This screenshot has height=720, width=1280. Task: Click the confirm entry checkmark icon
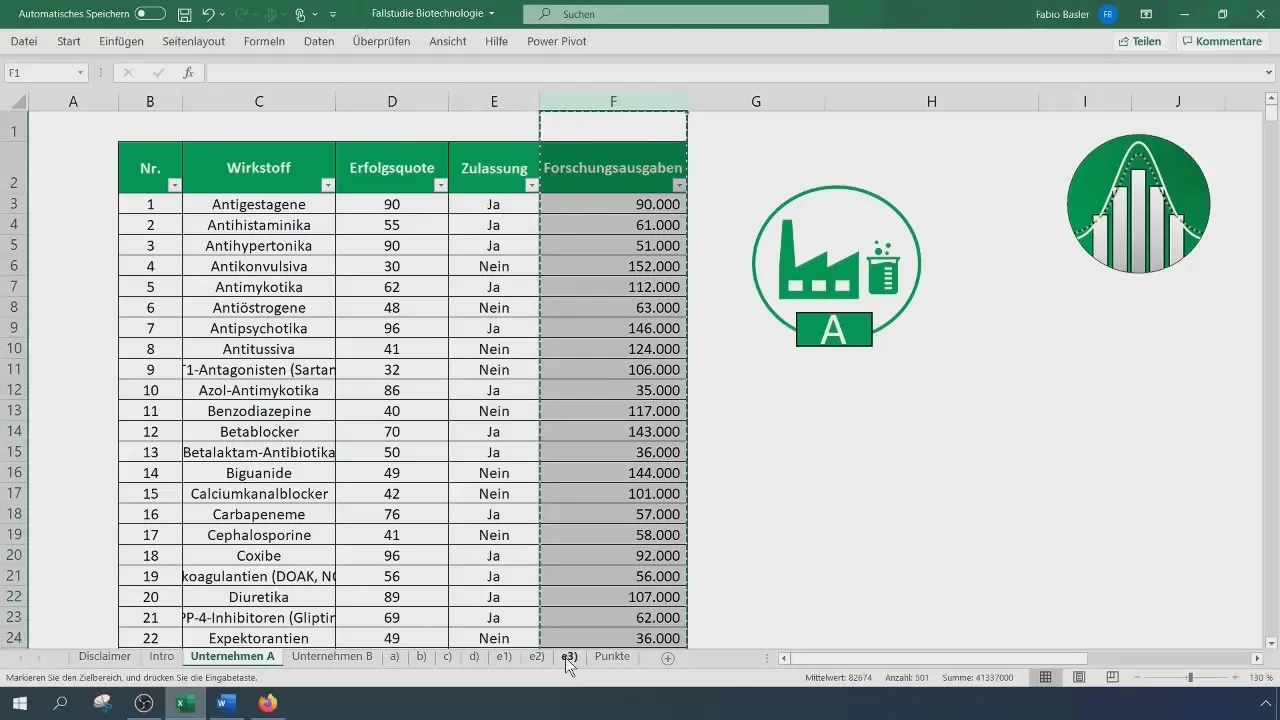coord(158,73)
